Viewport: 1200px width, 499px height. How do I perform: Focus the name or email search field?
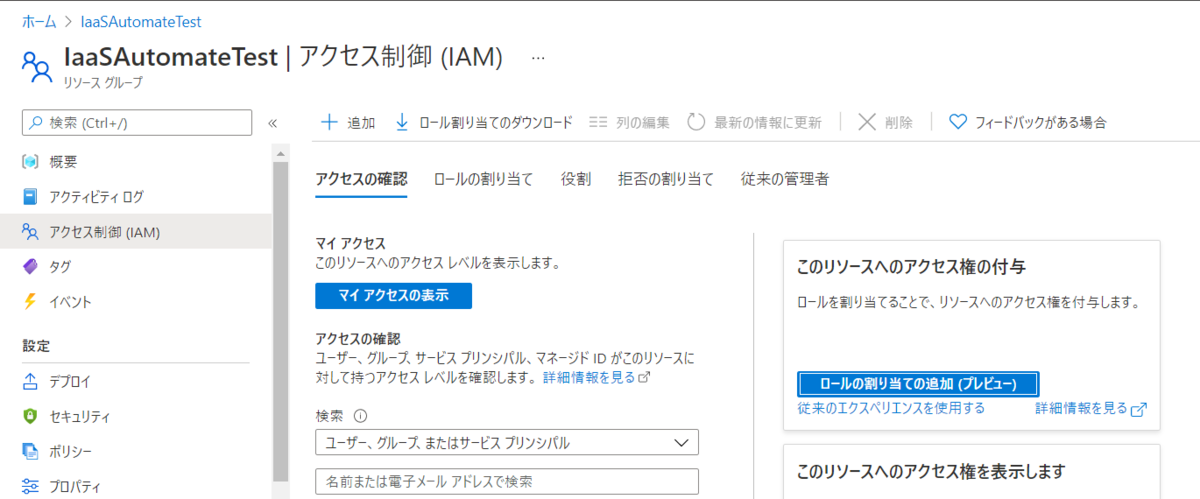pyautogui.click(x=506, y=481)
